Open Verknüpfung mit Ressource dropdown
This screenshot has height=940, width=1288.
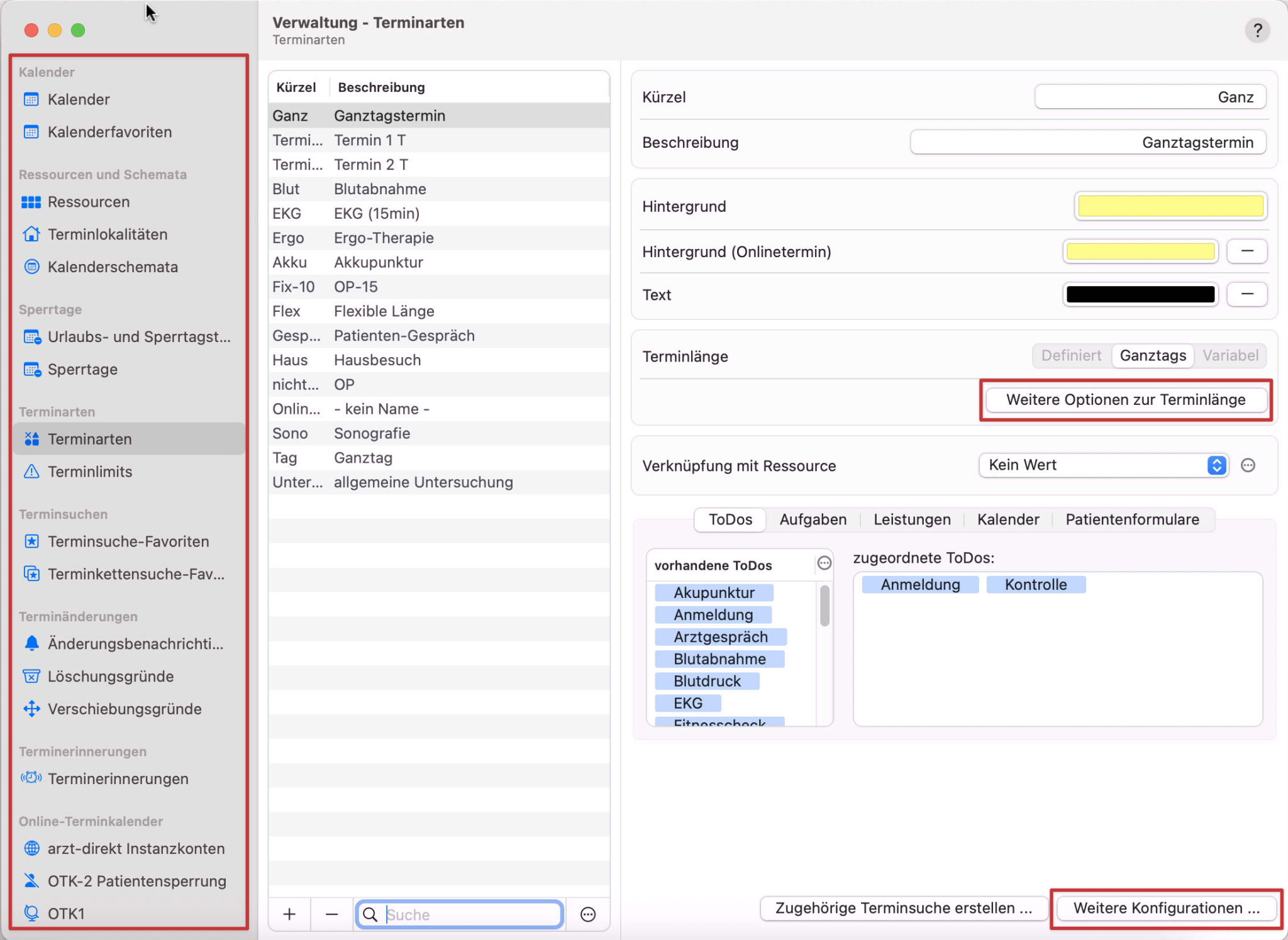1103,465
